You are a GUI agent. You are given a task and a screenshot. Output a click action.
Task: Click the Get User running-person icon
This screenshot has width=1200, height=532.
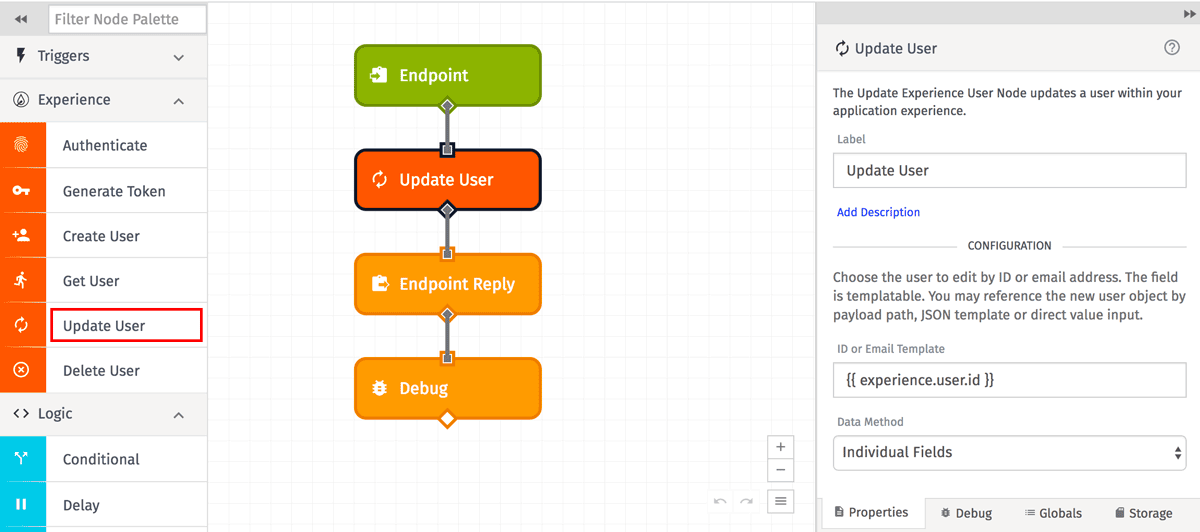coord(22,281)
